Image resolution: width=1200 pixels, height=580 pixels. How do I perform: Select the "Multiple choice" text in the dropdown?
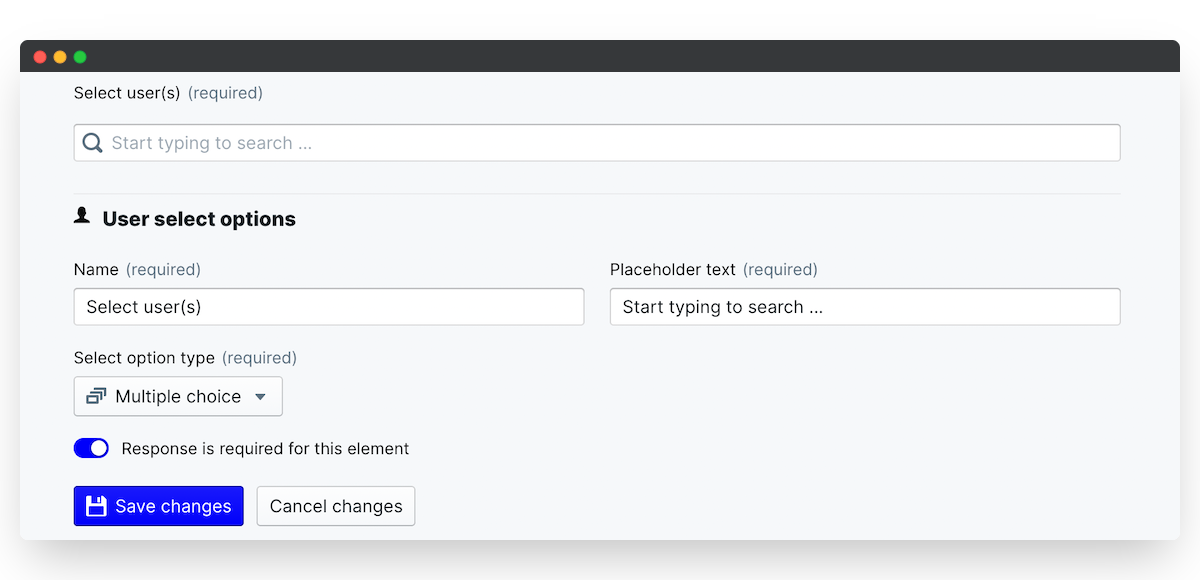pos(178,397)
